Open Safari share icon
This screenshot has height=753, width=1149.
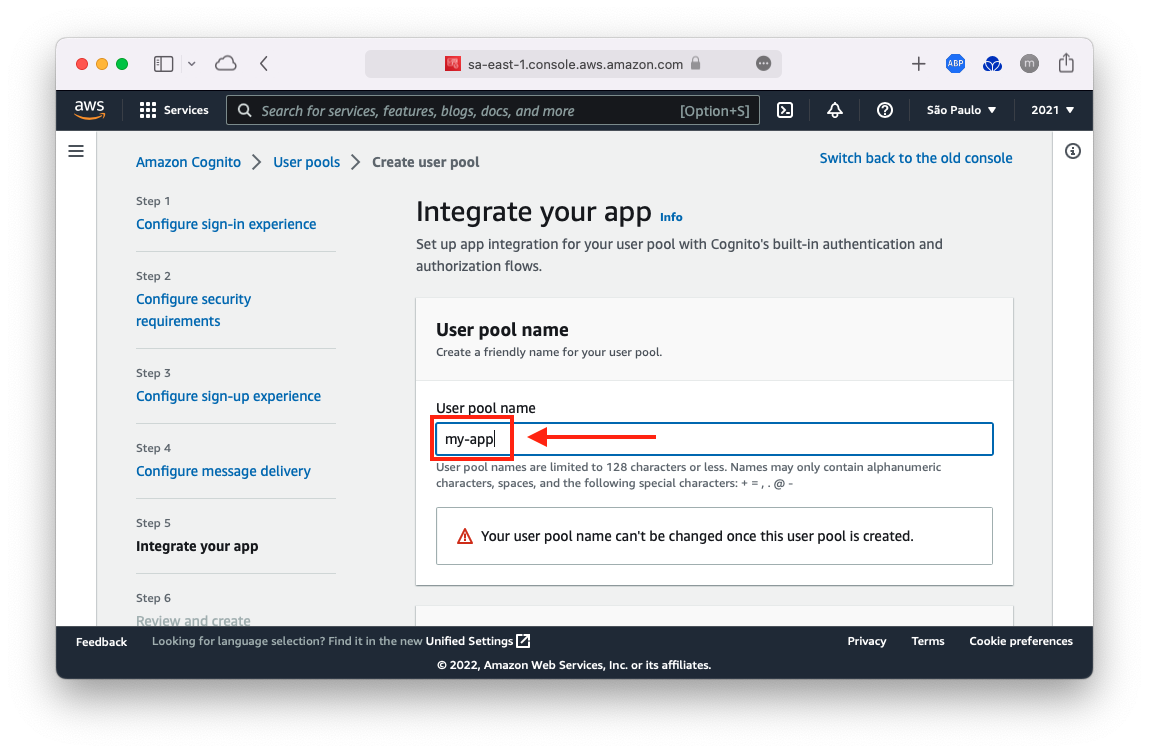pyautogui.click(x=1066, y=63)
